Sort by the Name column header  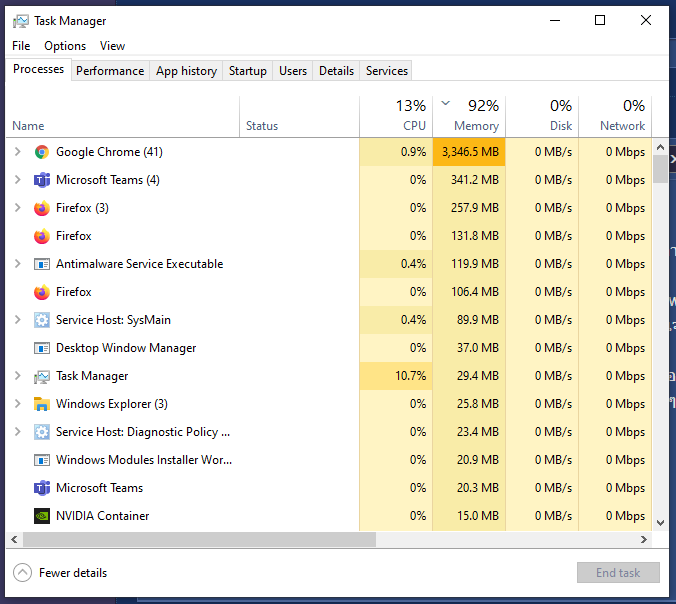(x=123, y=117)
